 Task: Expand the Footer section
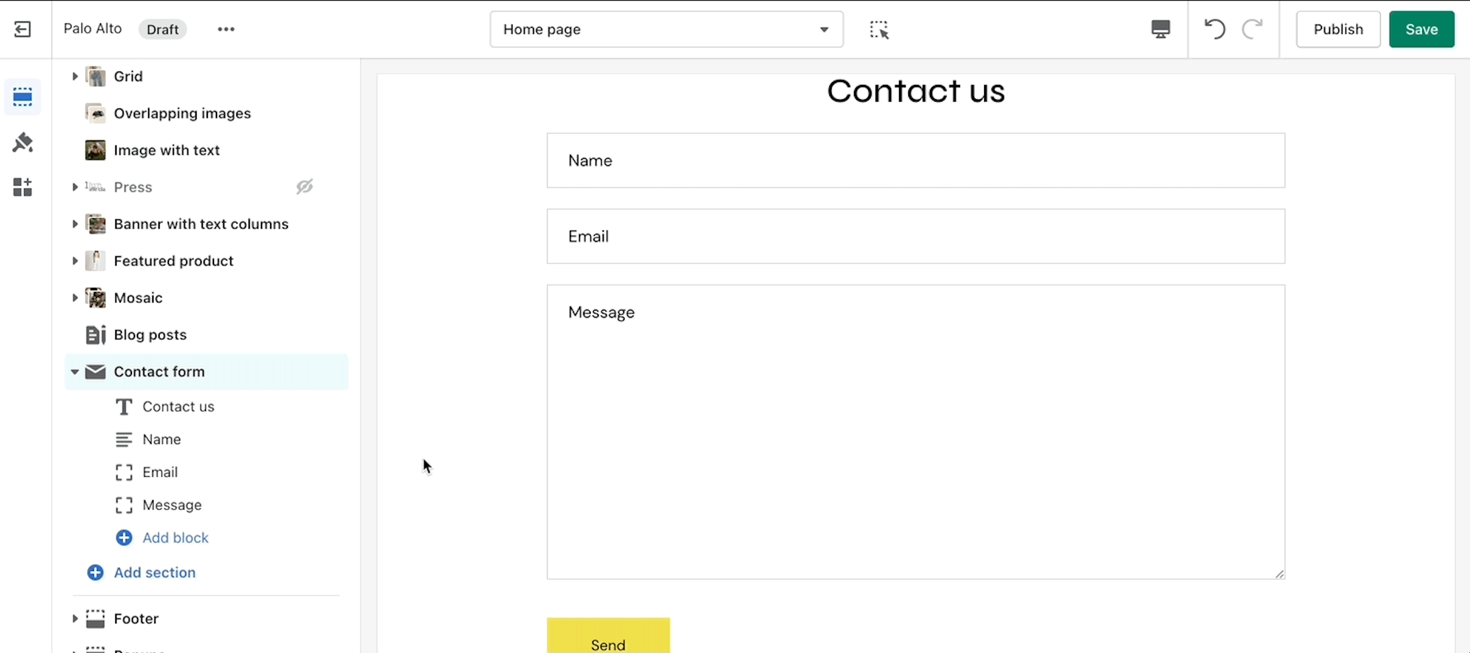[75, 619]
